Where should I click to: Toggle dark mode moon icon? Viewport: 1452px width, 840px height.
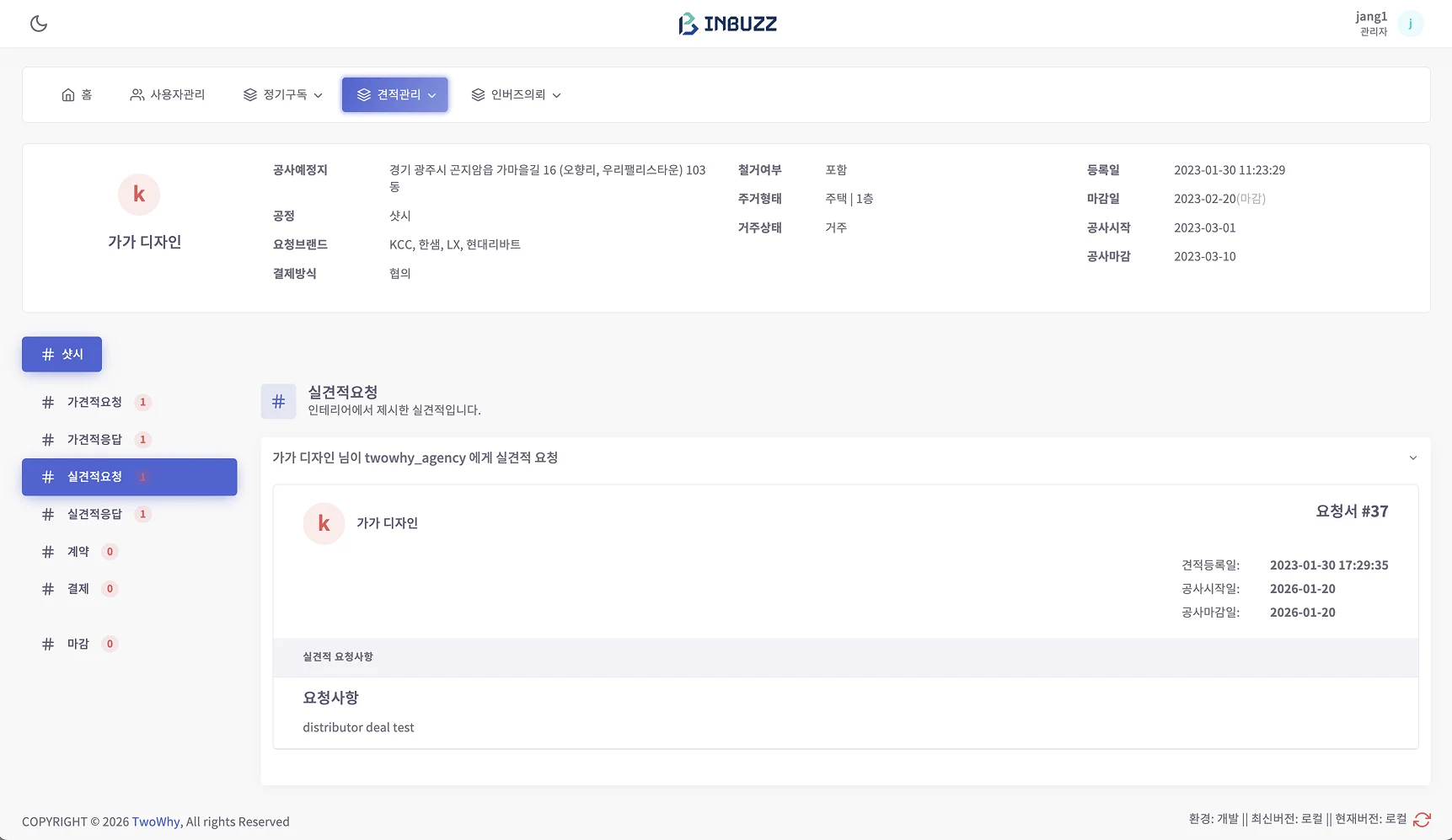click(x=39, y=24)
